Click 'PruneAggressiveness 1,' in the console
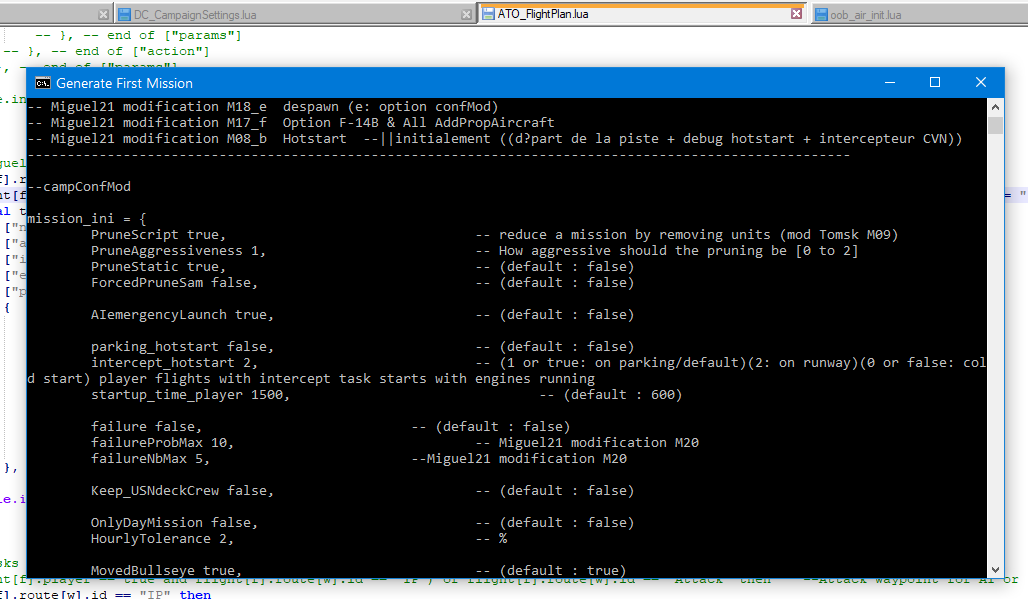 point(178,251)
